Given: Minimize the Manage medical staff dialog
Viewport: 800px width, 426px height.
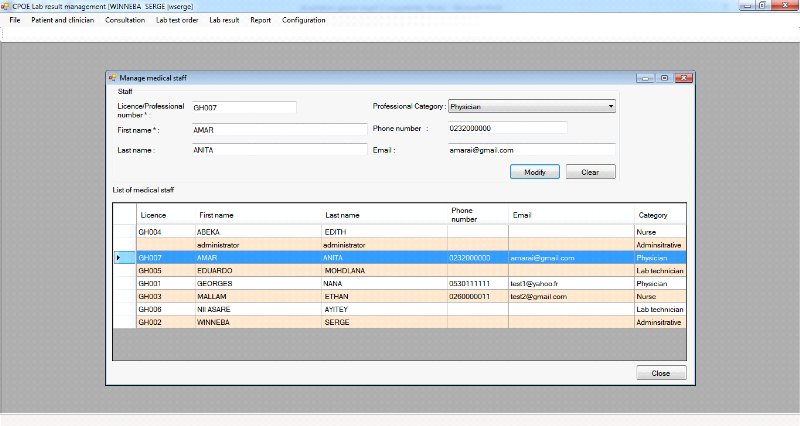Looking at the screenshot, I should pyautogui.click(x=646, y=78).
